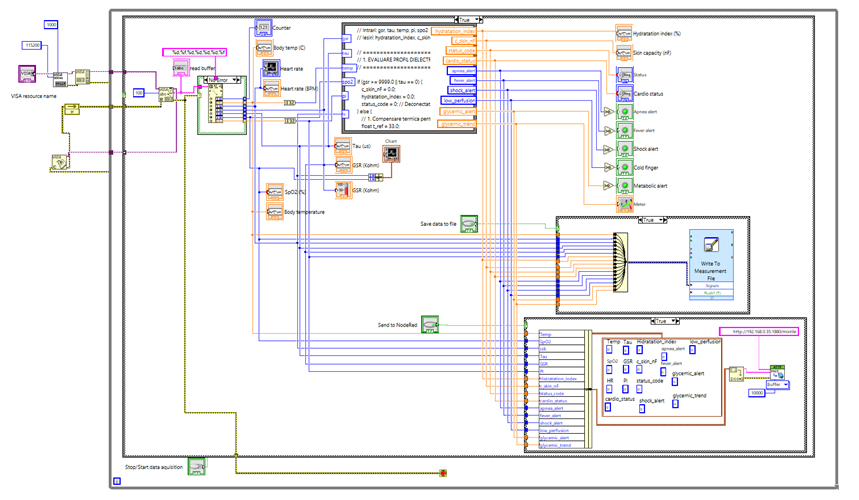This screenshot has height=500, width=859.
Task: Click the 10000 timeout constant
Action: point(757,393)
